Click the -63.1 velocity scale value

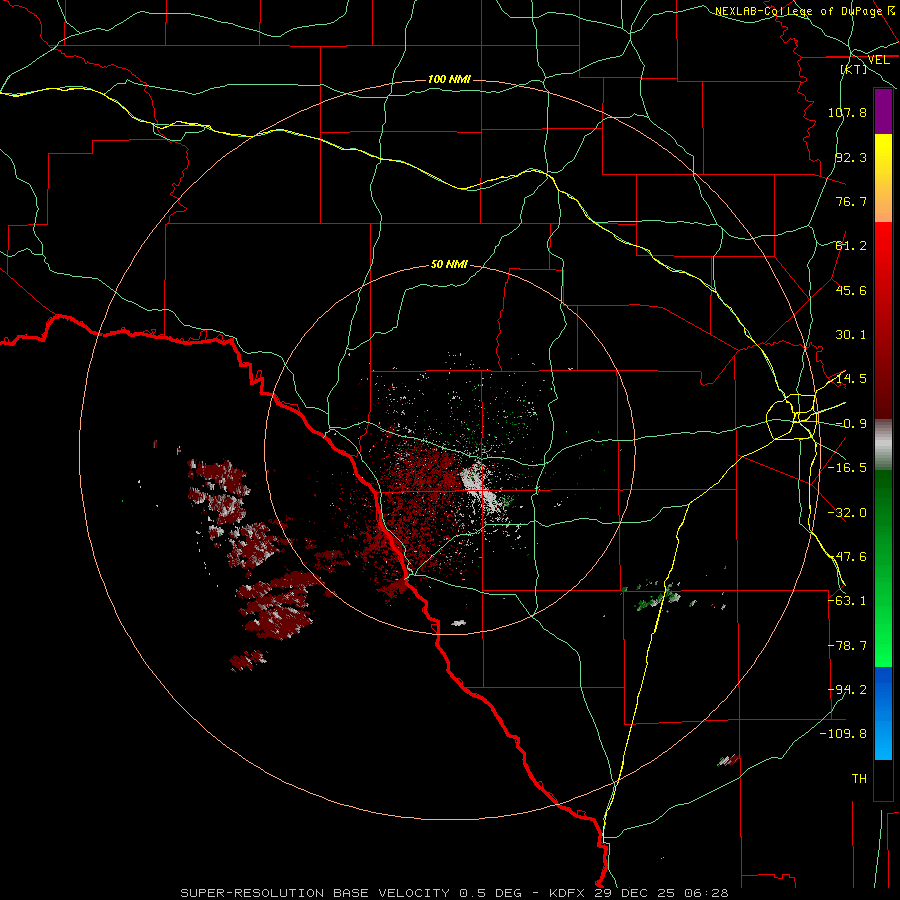847,601
